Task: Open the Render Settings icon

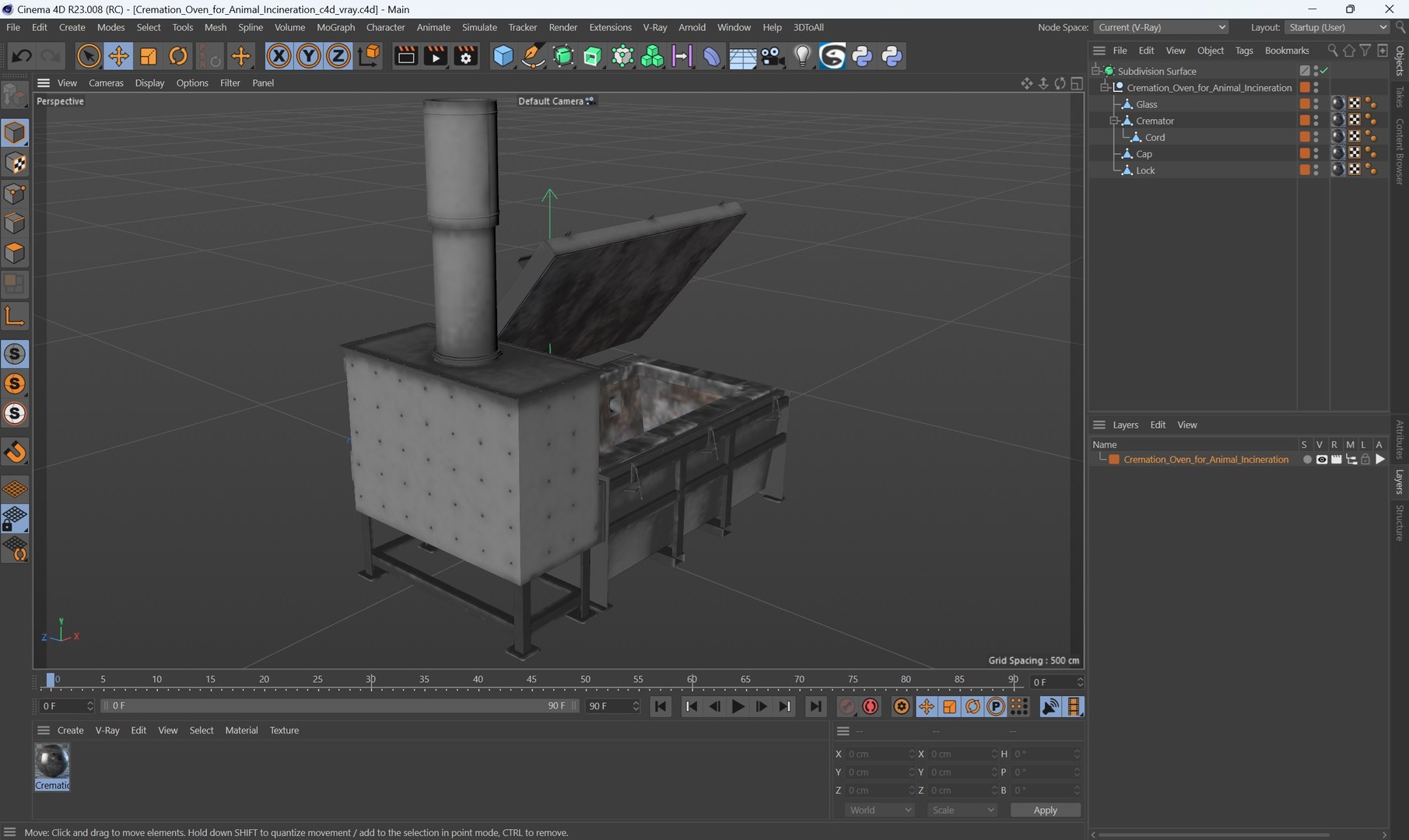Action: [465, 56]
